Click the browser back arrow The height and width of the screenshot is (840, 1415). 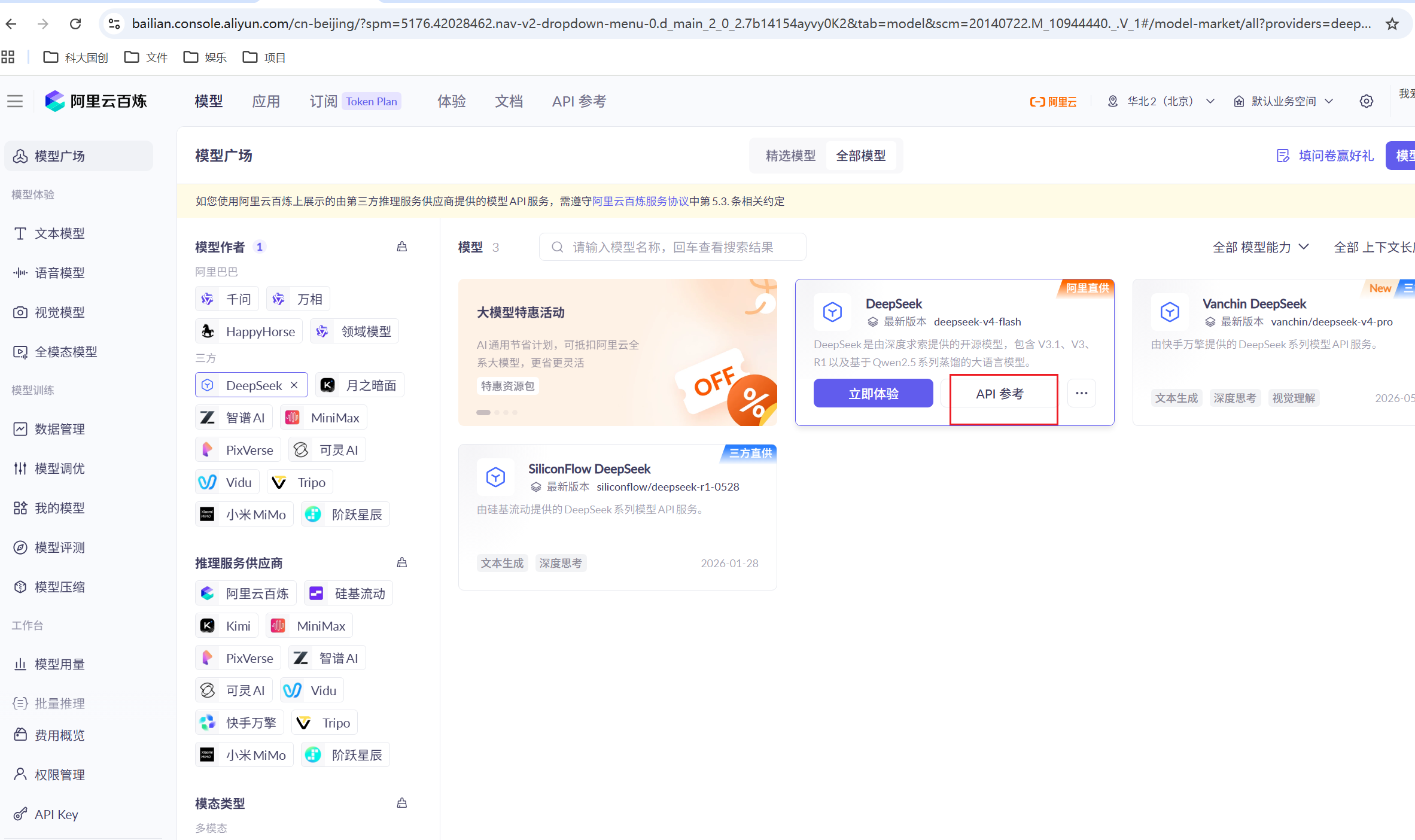pyautogui.click(x=11, y=24)
